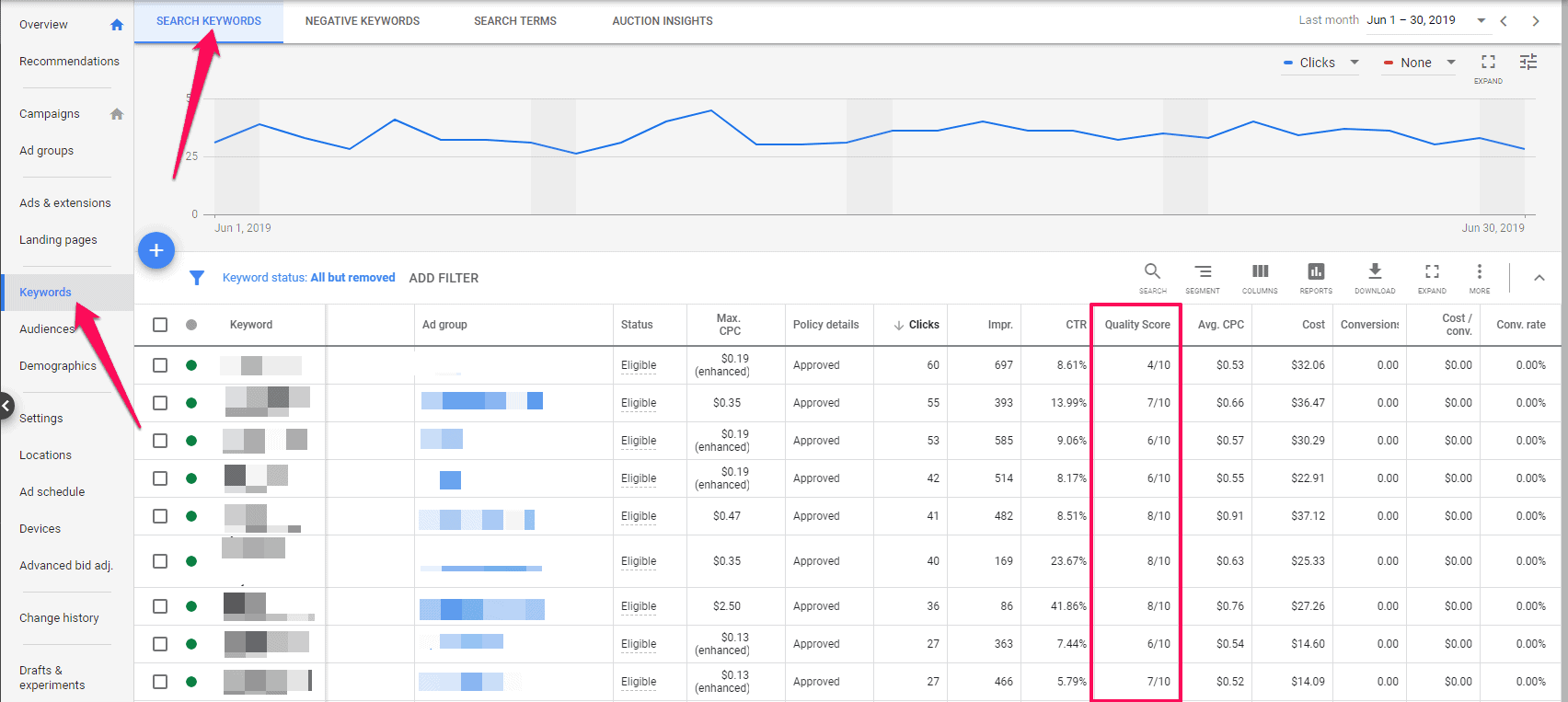The width and height of the screenshot is (1568, 702).
Task: Click Eligible status in 60-clicks row
Action: (x=639, y=365)
